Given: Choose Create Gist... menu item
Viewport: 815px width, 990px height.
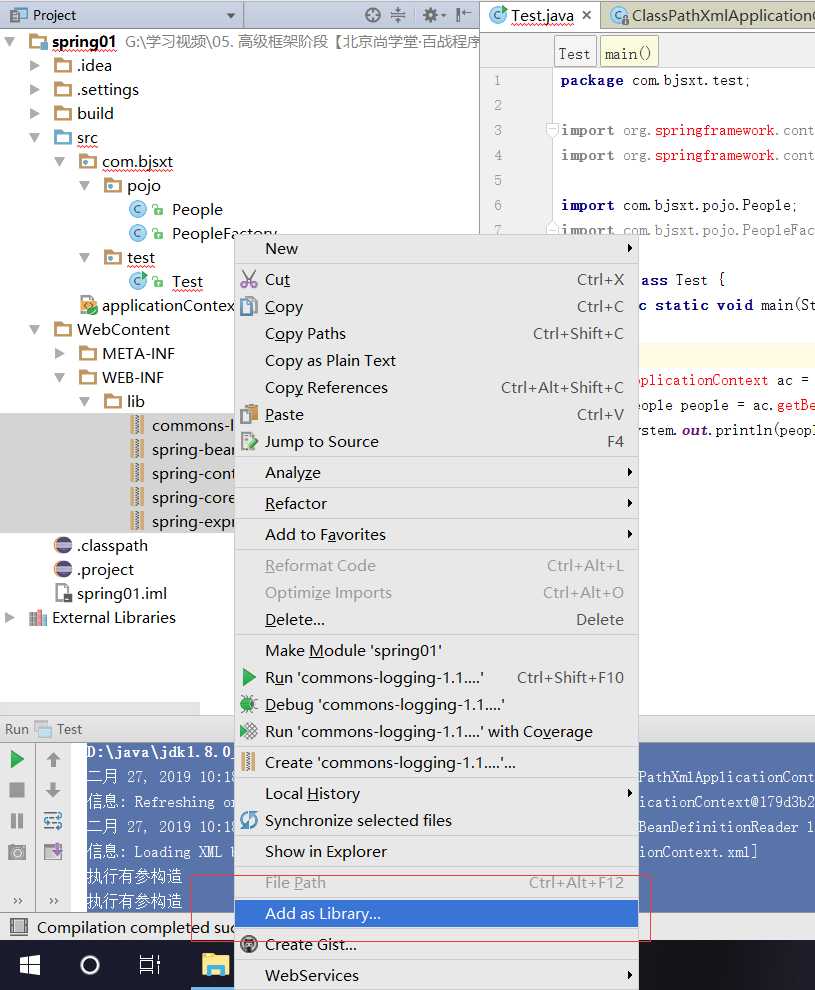Looking at the screenshot, I should point(436,945).
